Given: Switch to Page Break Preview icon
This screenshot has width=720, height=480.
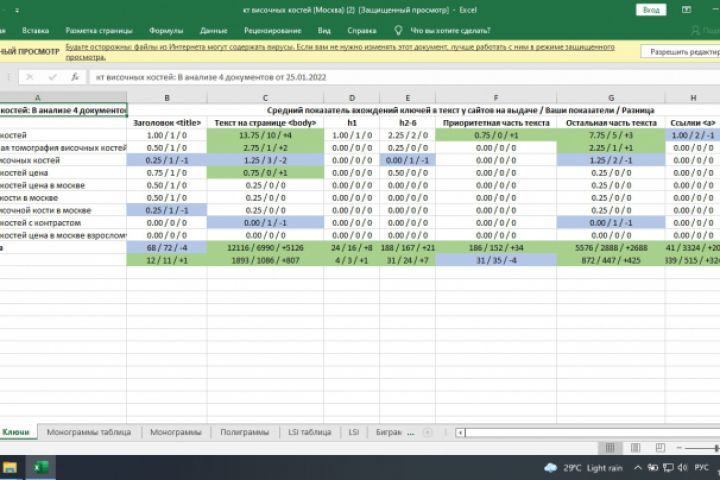Looking at the screenshot, I should coord(660,447).
